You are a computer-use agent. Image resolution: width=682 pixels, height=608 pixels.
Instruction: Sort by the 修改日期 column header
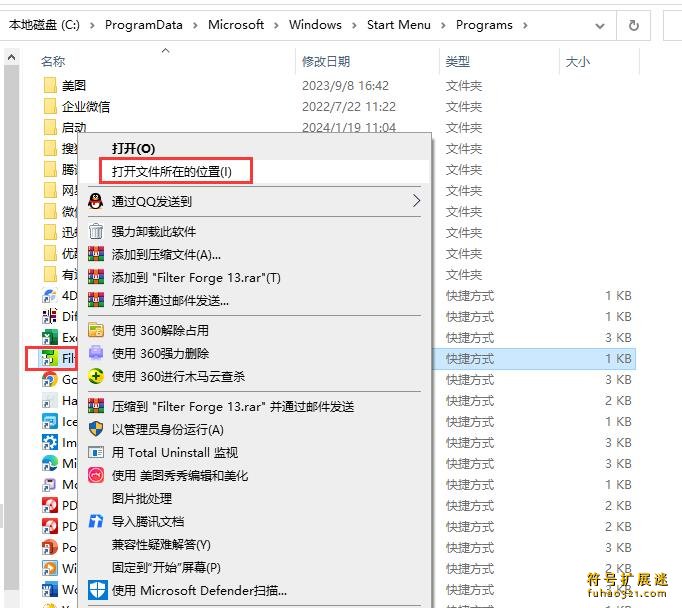(326, 62)
